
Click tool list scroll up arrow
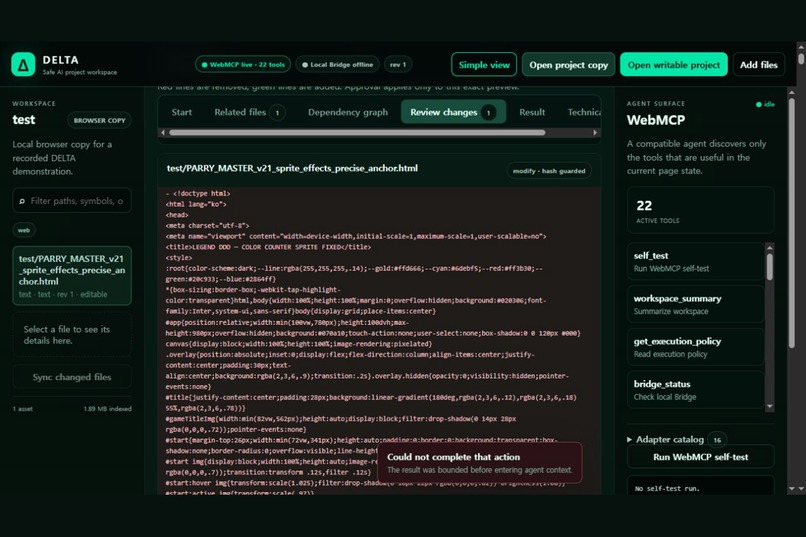pos(770,248)
